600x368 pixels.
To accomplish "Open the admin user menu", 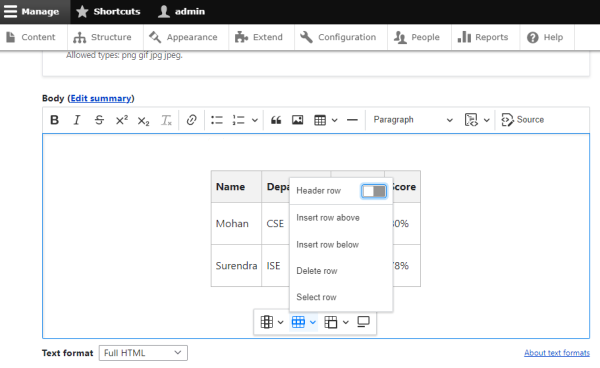I will (x=182, y=11).
